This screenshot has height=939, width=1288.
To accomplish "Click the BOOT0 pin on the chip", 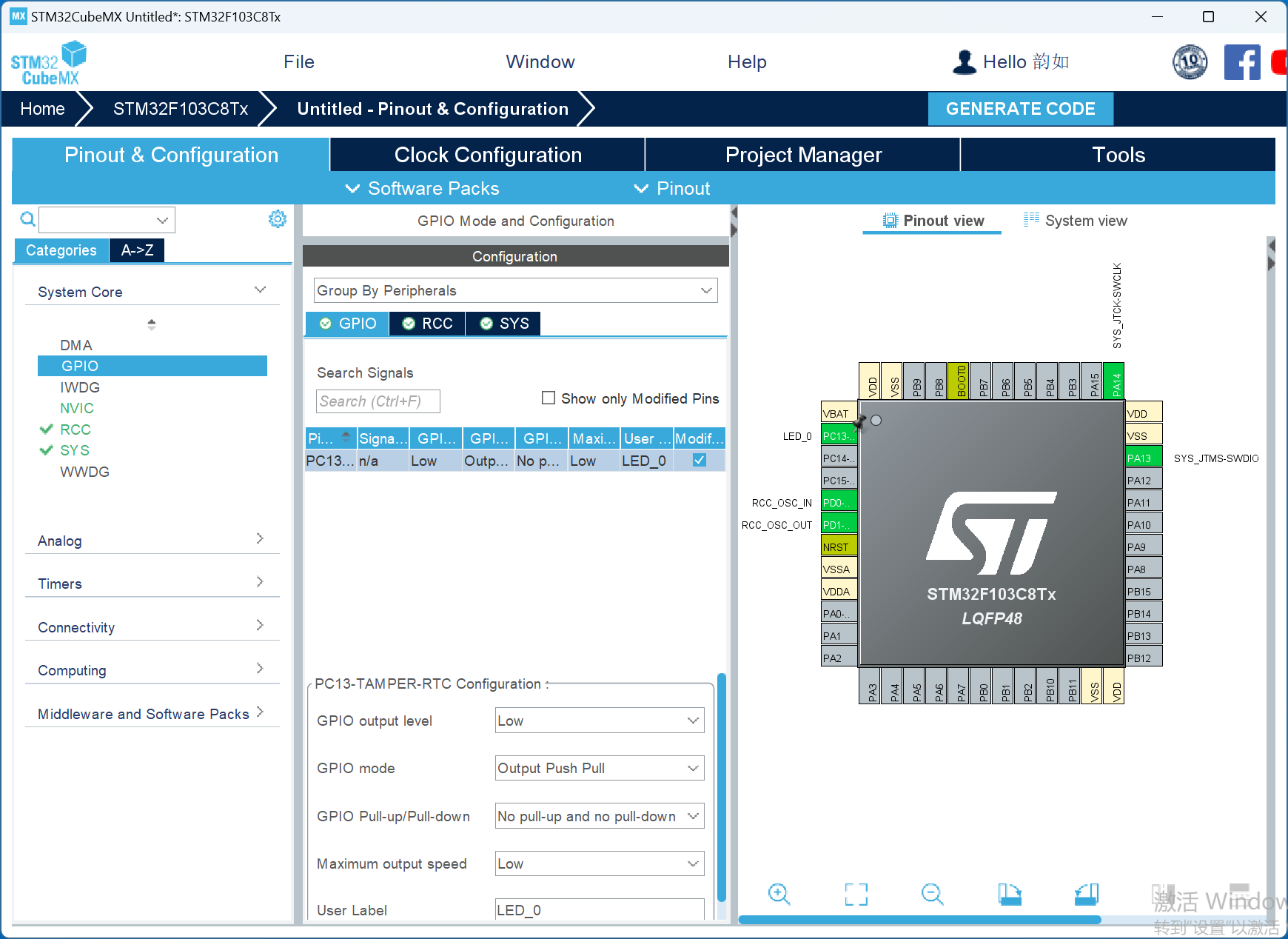I will [959, 381].
